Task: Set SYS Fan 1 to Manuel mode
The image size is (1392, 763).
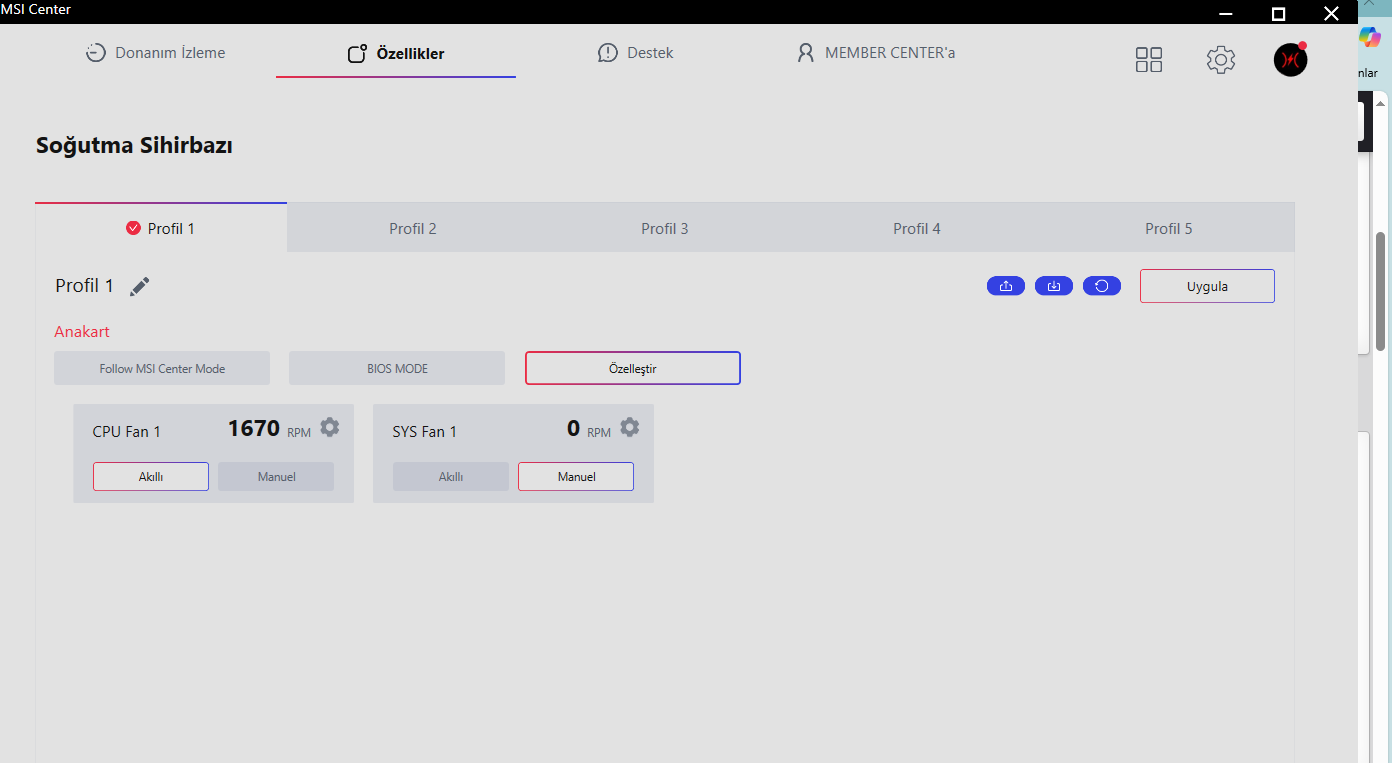Action: [576, 477]
